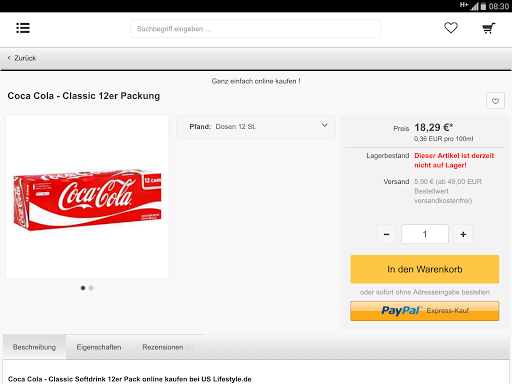Screen dimensions: 512x384
Task: Show the second product image dot
Action: (91, 288)
